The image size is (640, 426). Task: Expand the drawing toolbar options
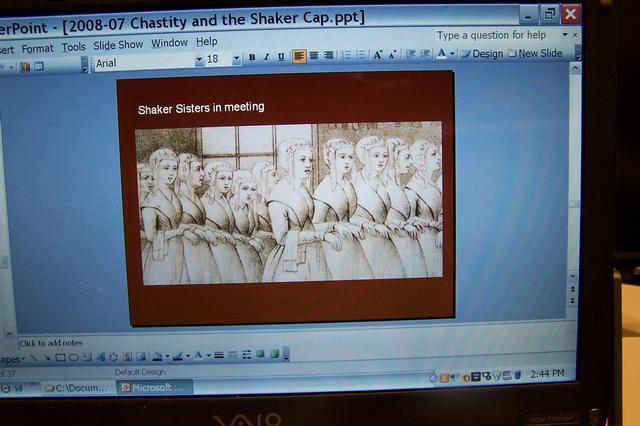click(x=286, y=354)
